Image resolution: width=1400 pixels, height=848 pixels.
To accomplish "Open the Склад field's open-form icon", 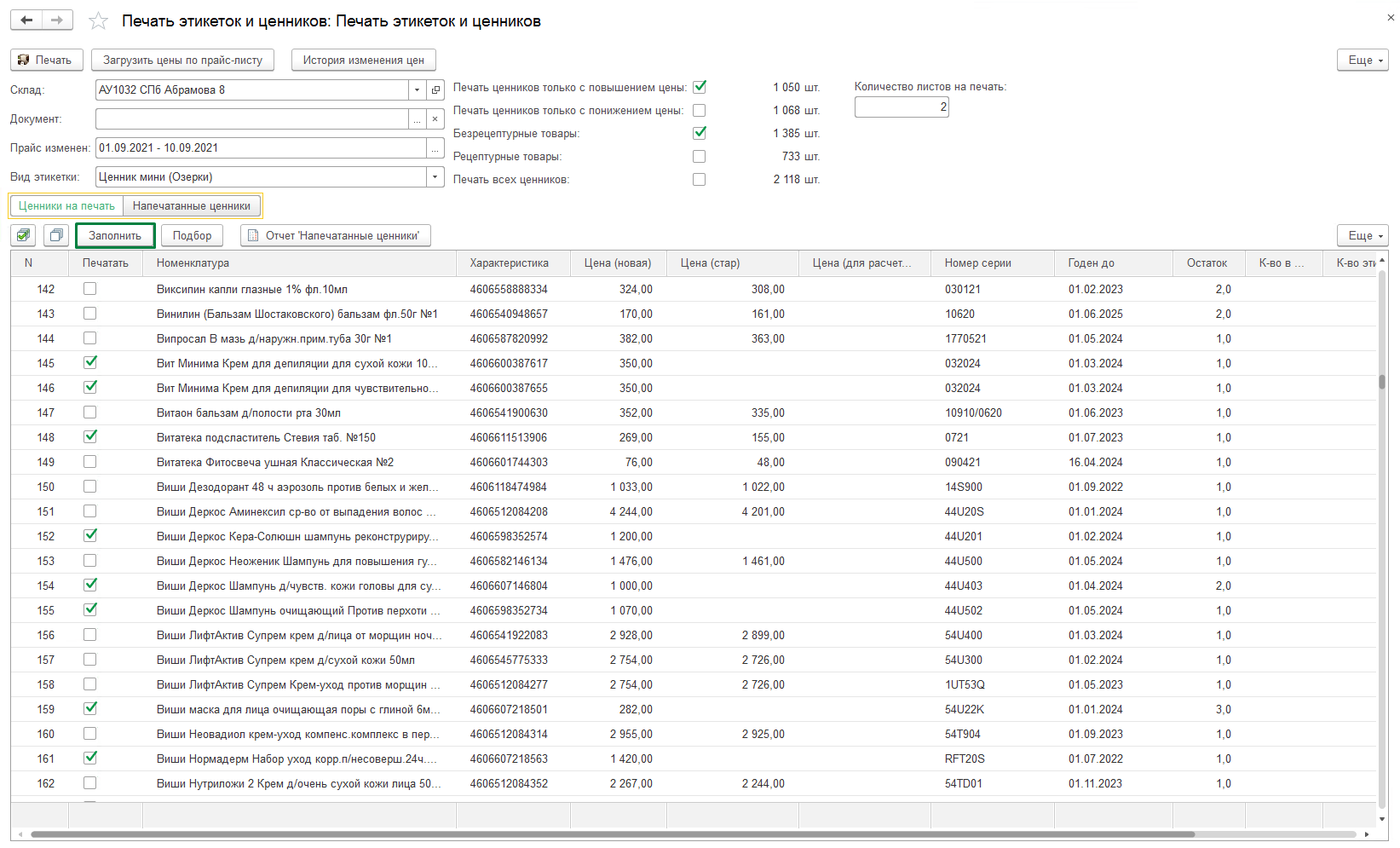I will click(435, 90).
